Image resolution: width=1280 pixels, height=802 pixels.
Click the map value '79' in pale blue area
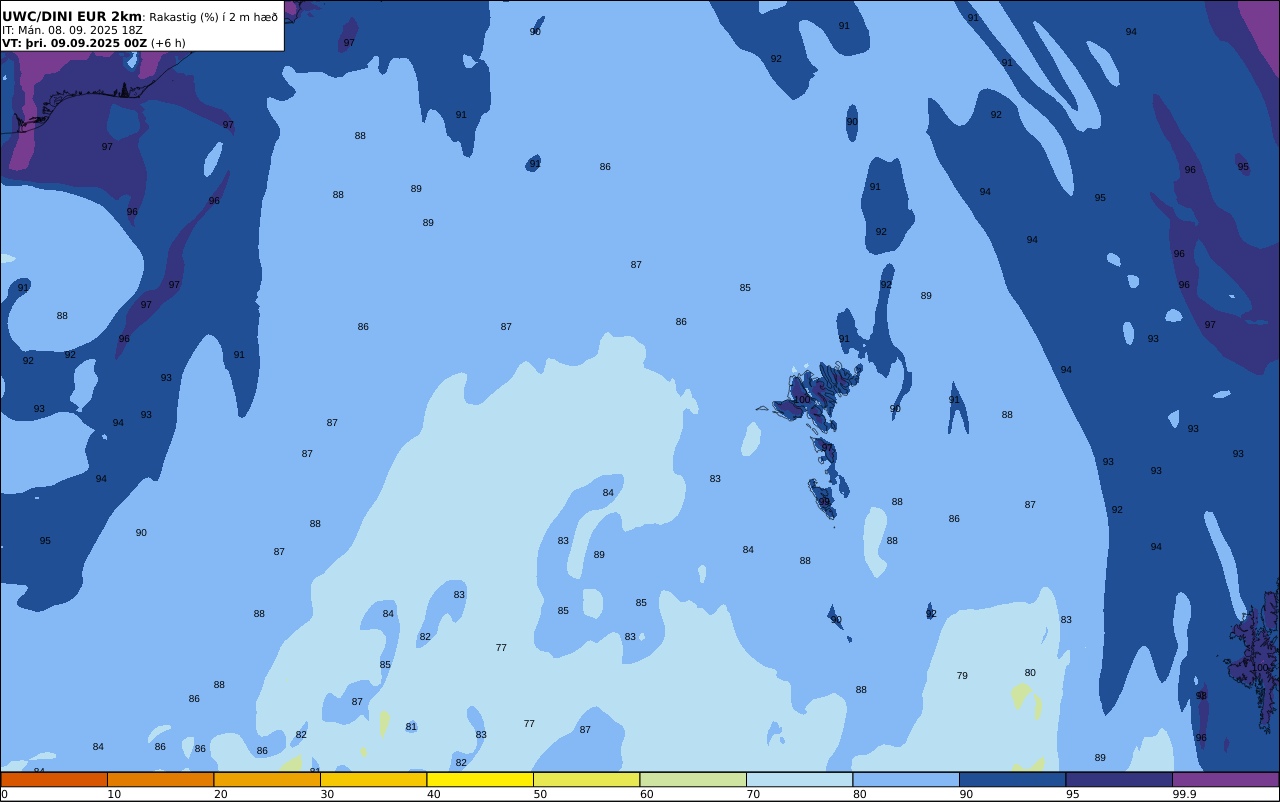coord(962,676)
